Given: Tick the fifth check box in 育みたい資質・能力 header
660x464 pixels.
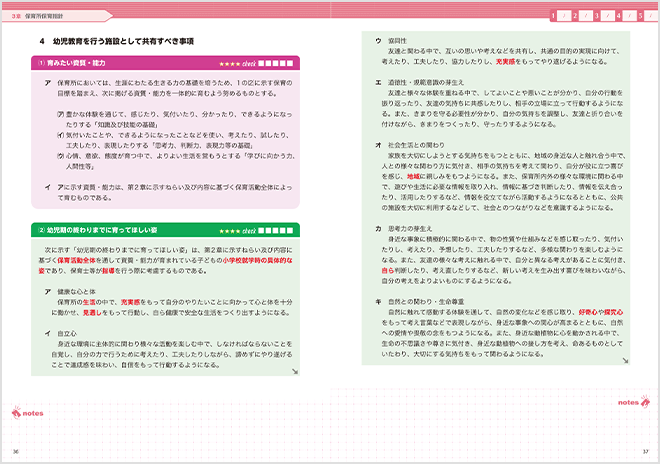Looking at the screenshot, I should [290, 64].
